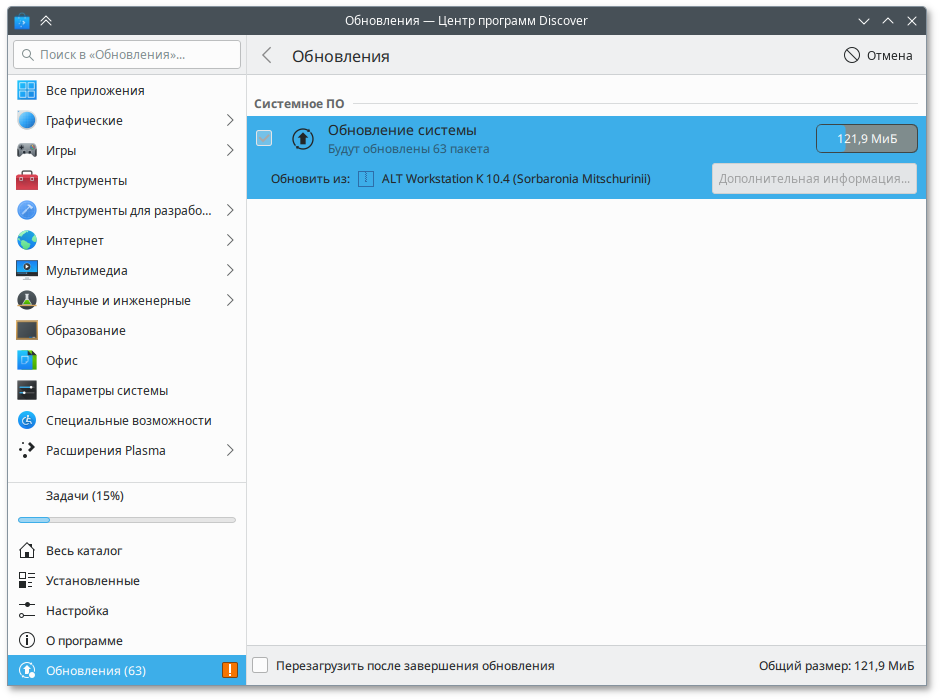Click the Multimedia monitor icon
This screenshot has height=700, width=940.
(27, 271)
